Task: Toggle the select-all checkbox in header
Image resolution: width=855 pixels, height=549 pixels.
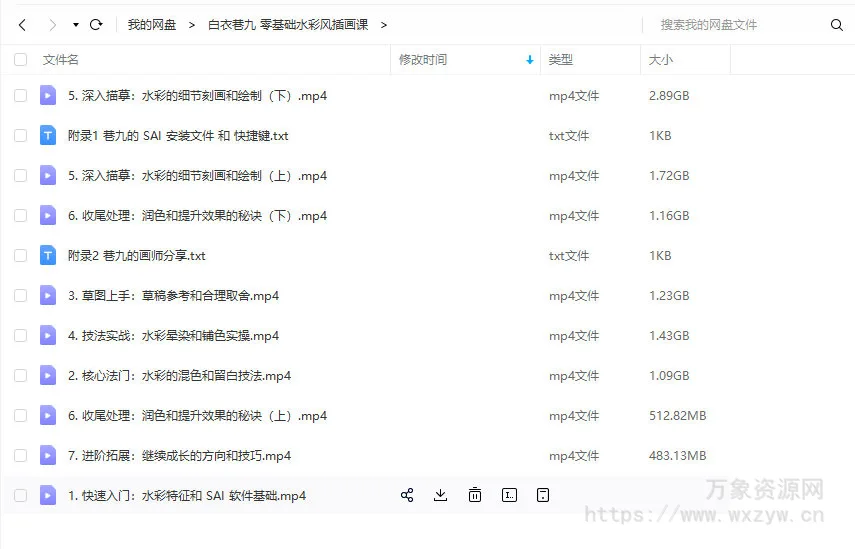Action: coord(20,60)
